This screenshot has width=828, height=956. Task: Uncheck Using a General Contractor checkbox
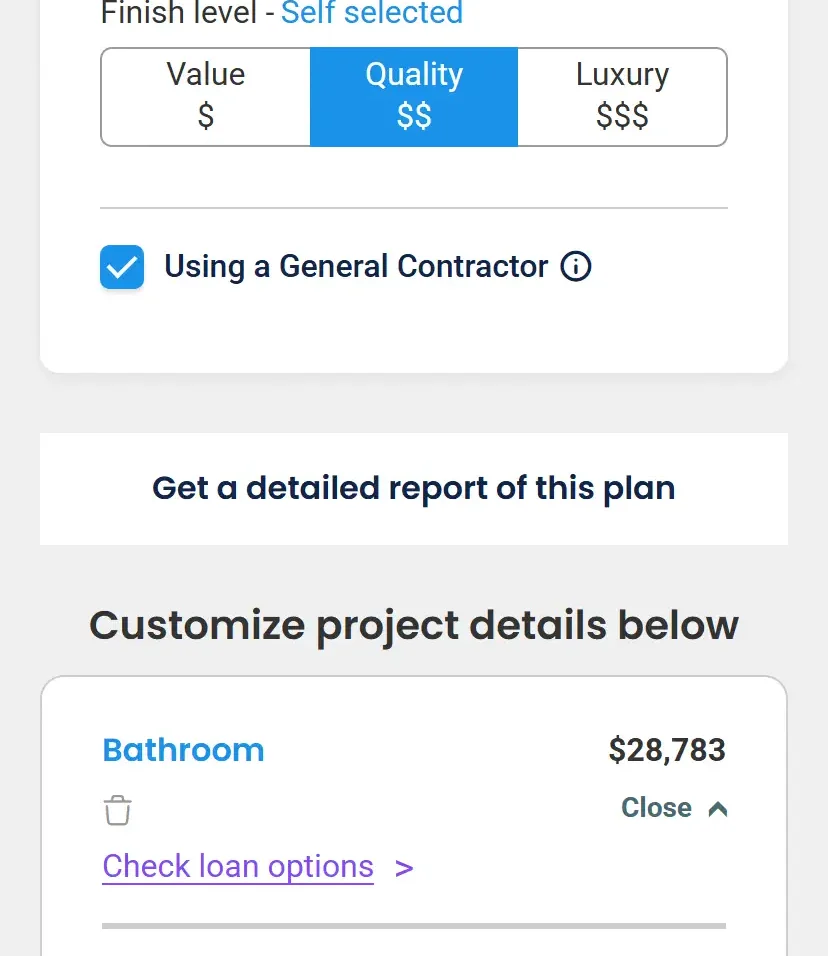[122, 267]
